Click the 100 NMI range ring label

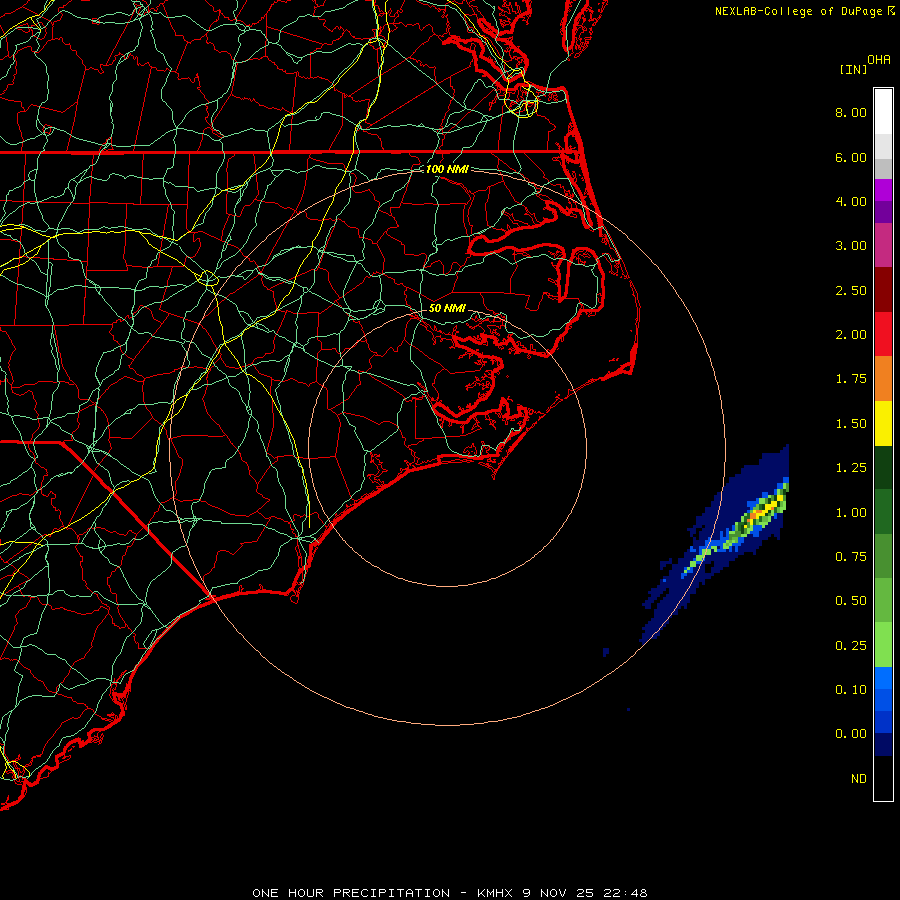click(447, 169)
